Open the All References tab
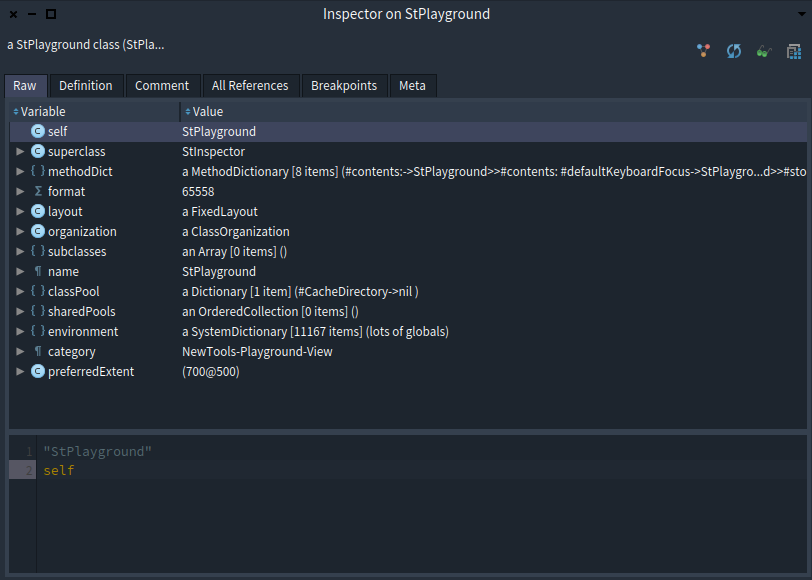Viewport: 812px width, 580px height. click(x=250, y=85)
